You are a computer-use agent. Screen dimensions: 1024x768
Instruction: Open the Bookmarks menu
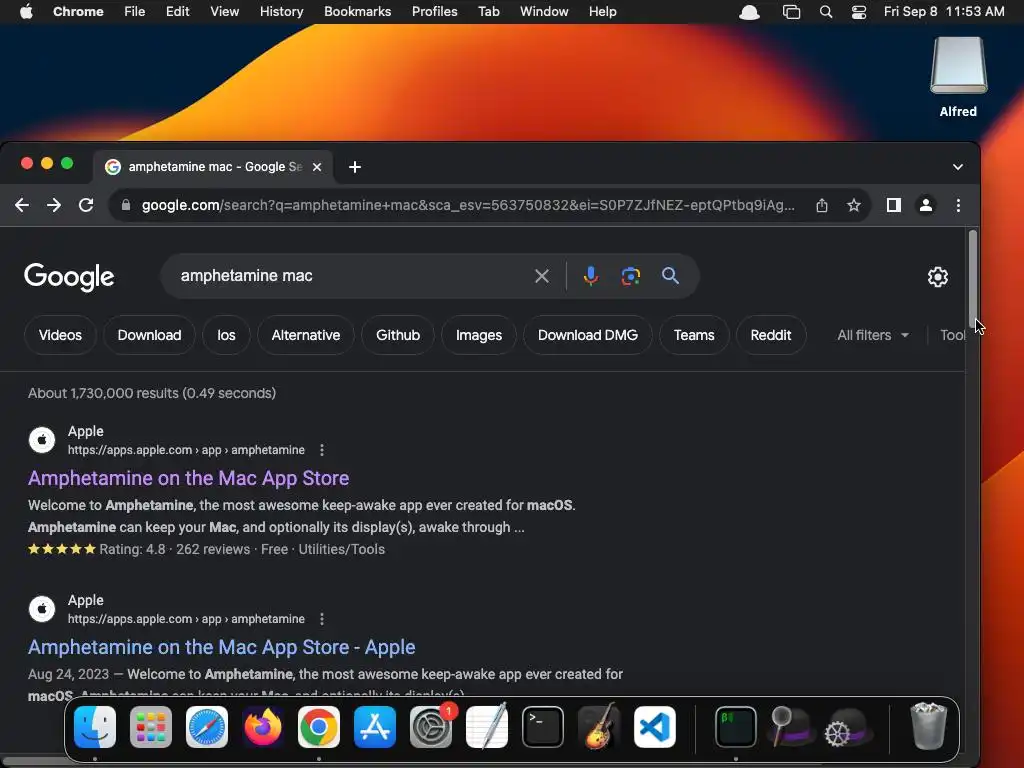357,11
